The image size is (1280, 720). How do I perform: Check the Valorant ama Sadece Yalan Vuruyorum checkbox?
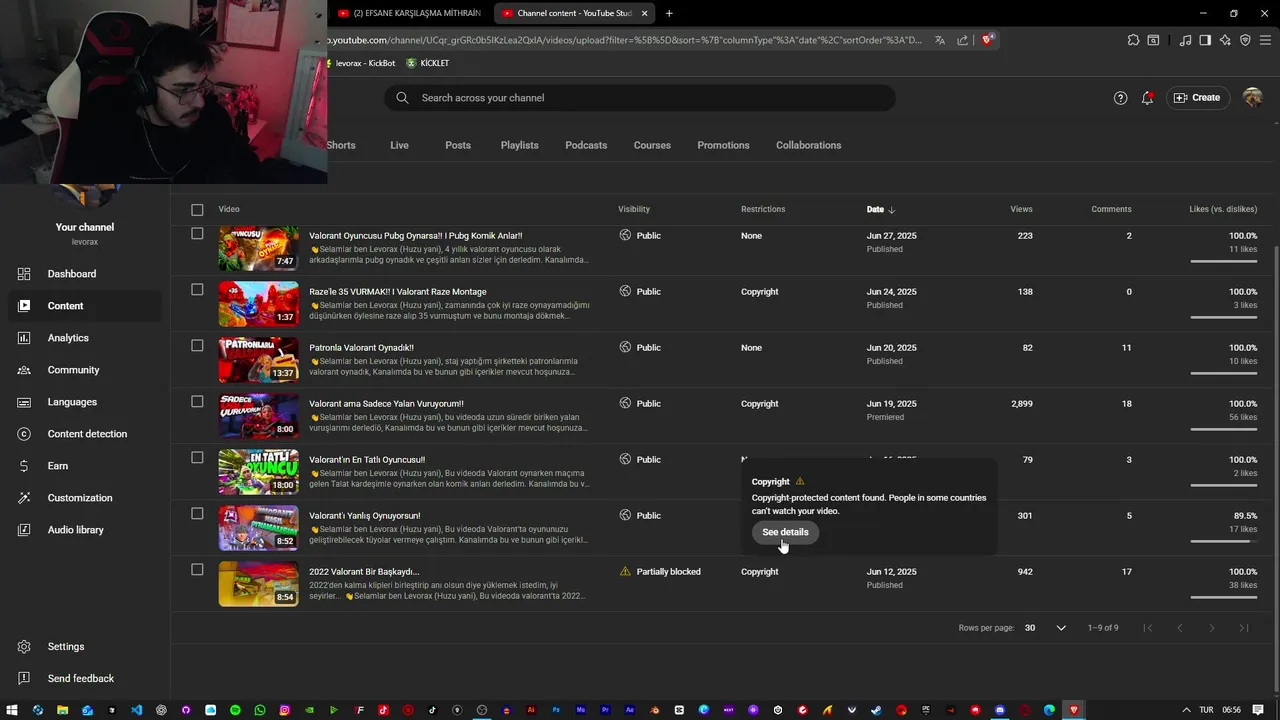click(x=197, y=402)
